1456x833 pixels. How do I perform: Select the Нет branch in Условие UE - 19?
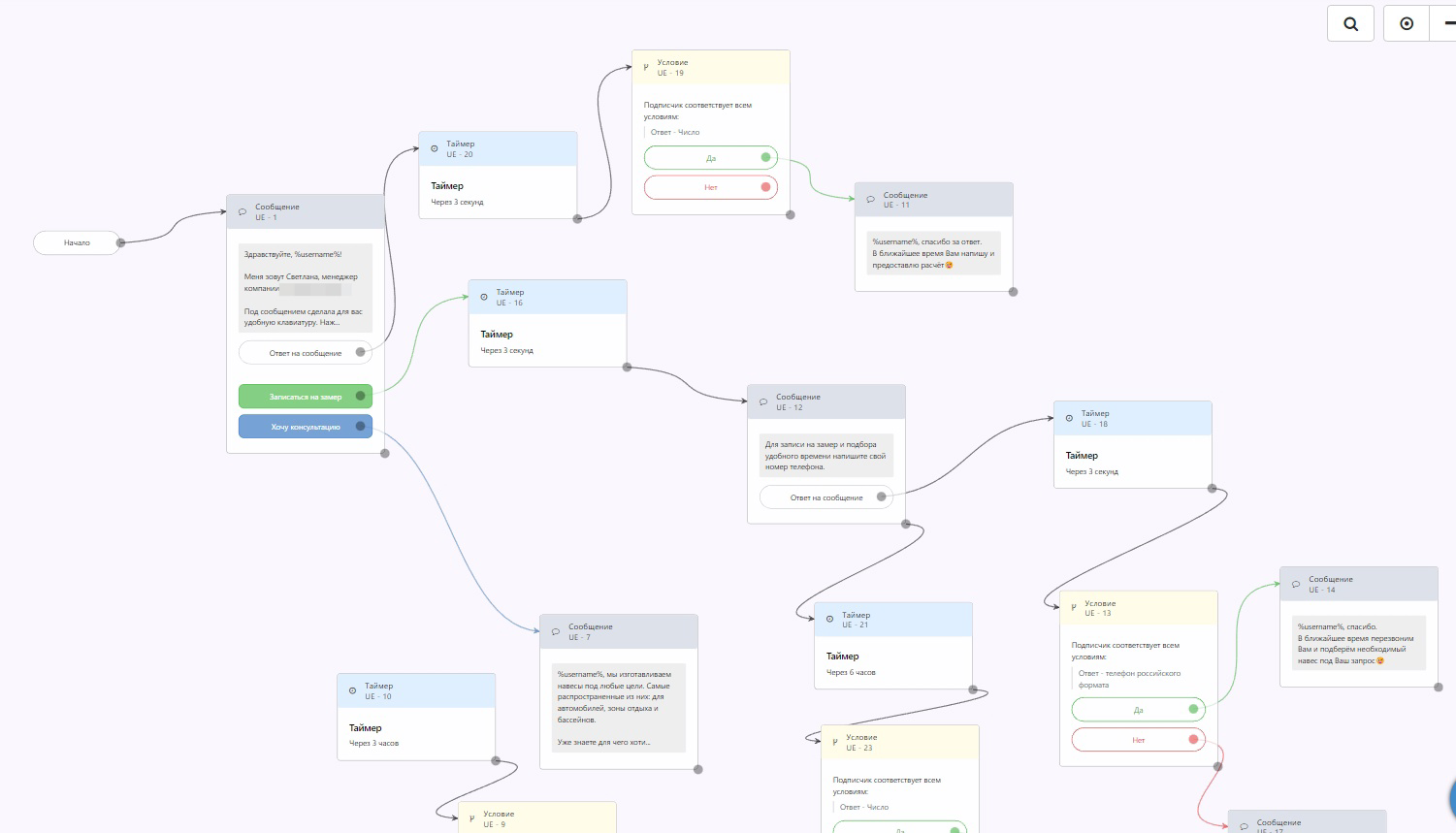point(711,187)
